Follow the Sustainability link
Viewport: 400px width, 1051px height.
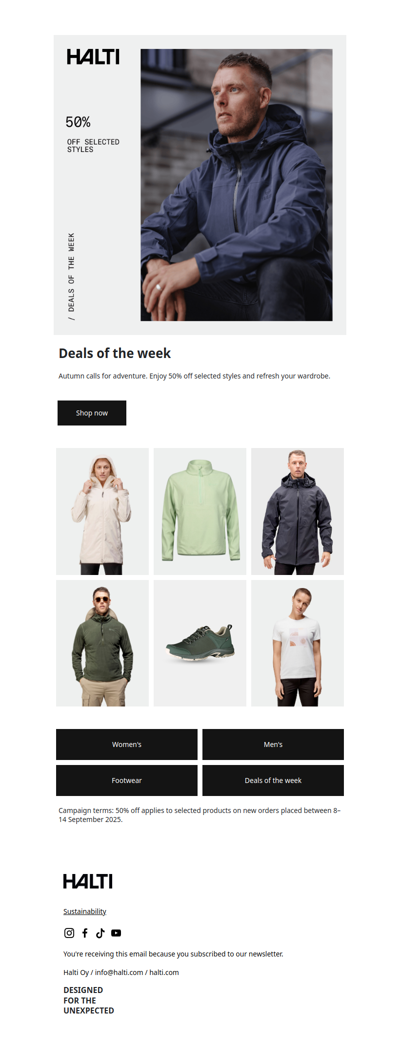85,911
